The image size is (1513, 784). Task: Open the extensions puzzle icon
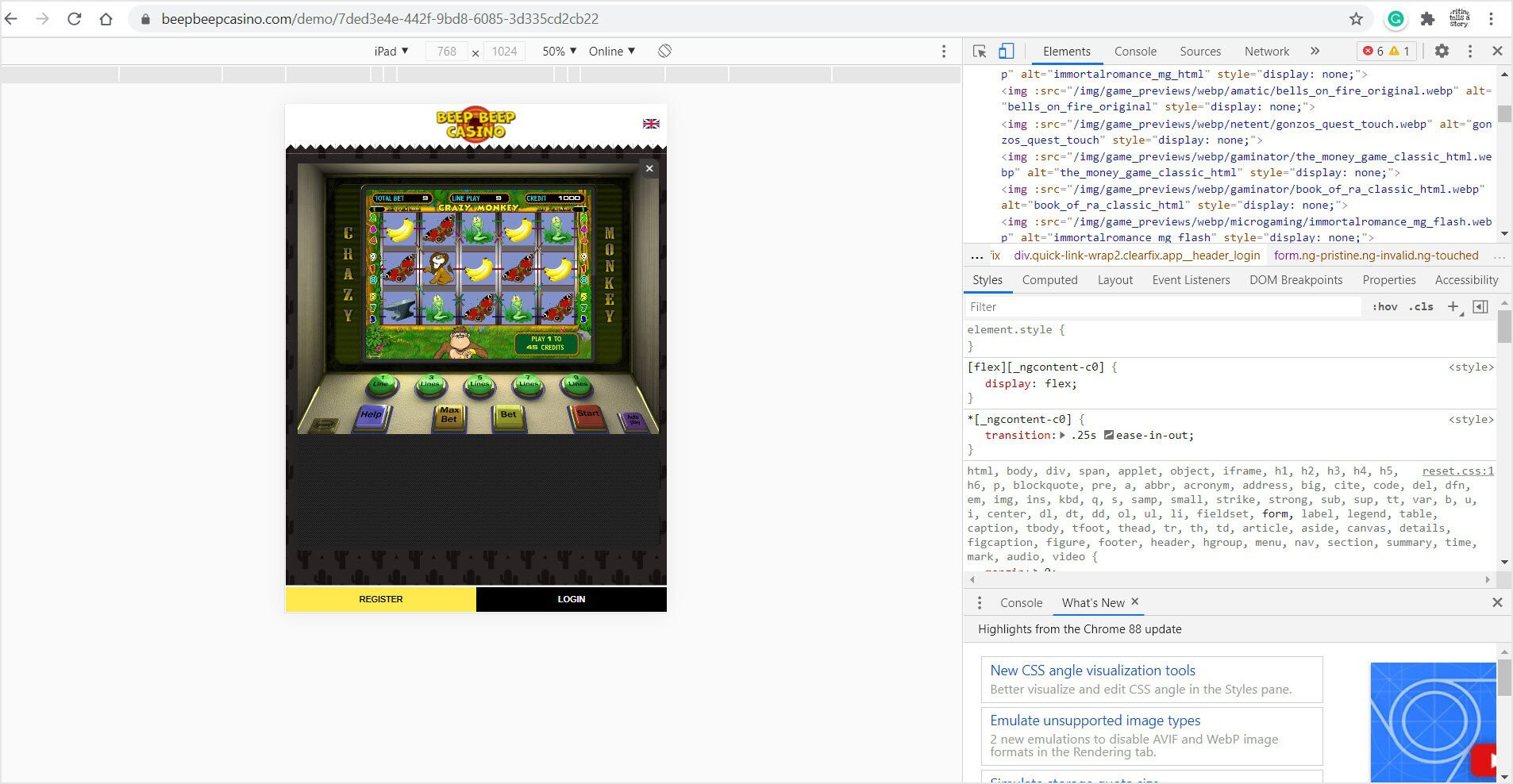click(x=1427, y=18)
